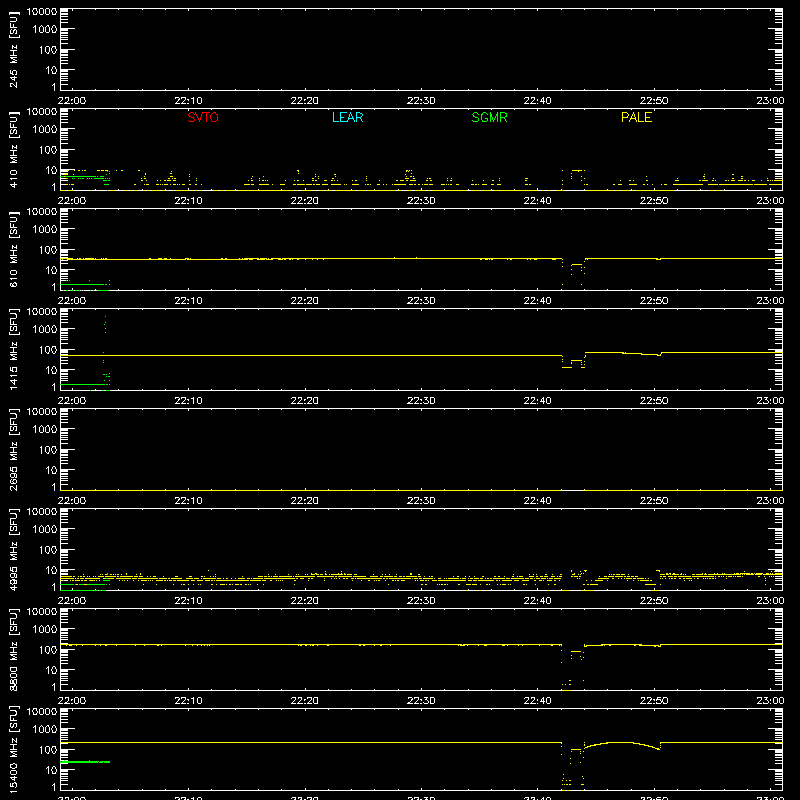
Task: Click 22:50 time label under 610 MHz panel
Action: pyautogui.click(x=654, y=301)
